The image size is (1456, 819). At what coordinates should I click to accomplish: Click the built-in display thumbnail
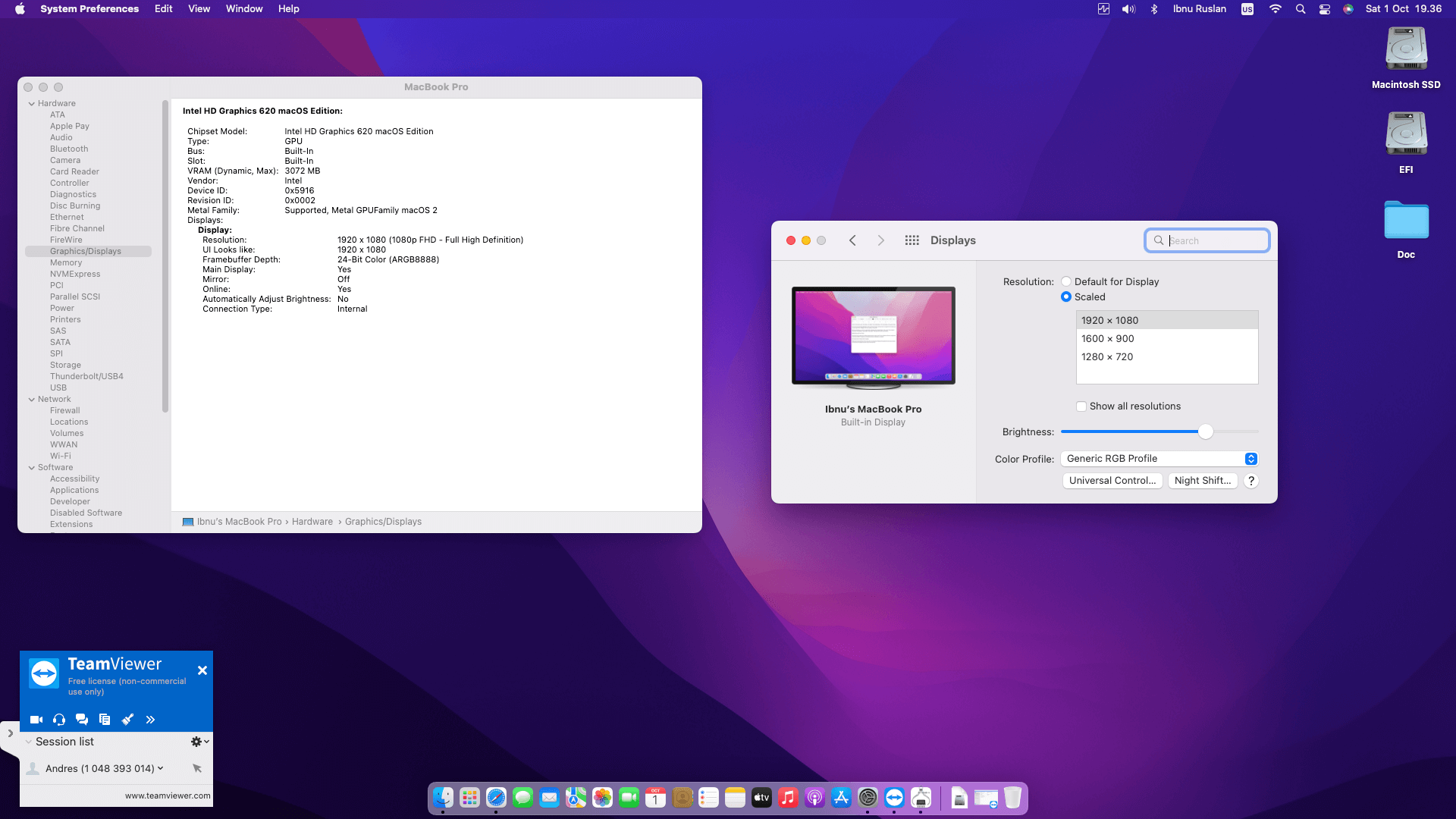[x=874, y=337]
